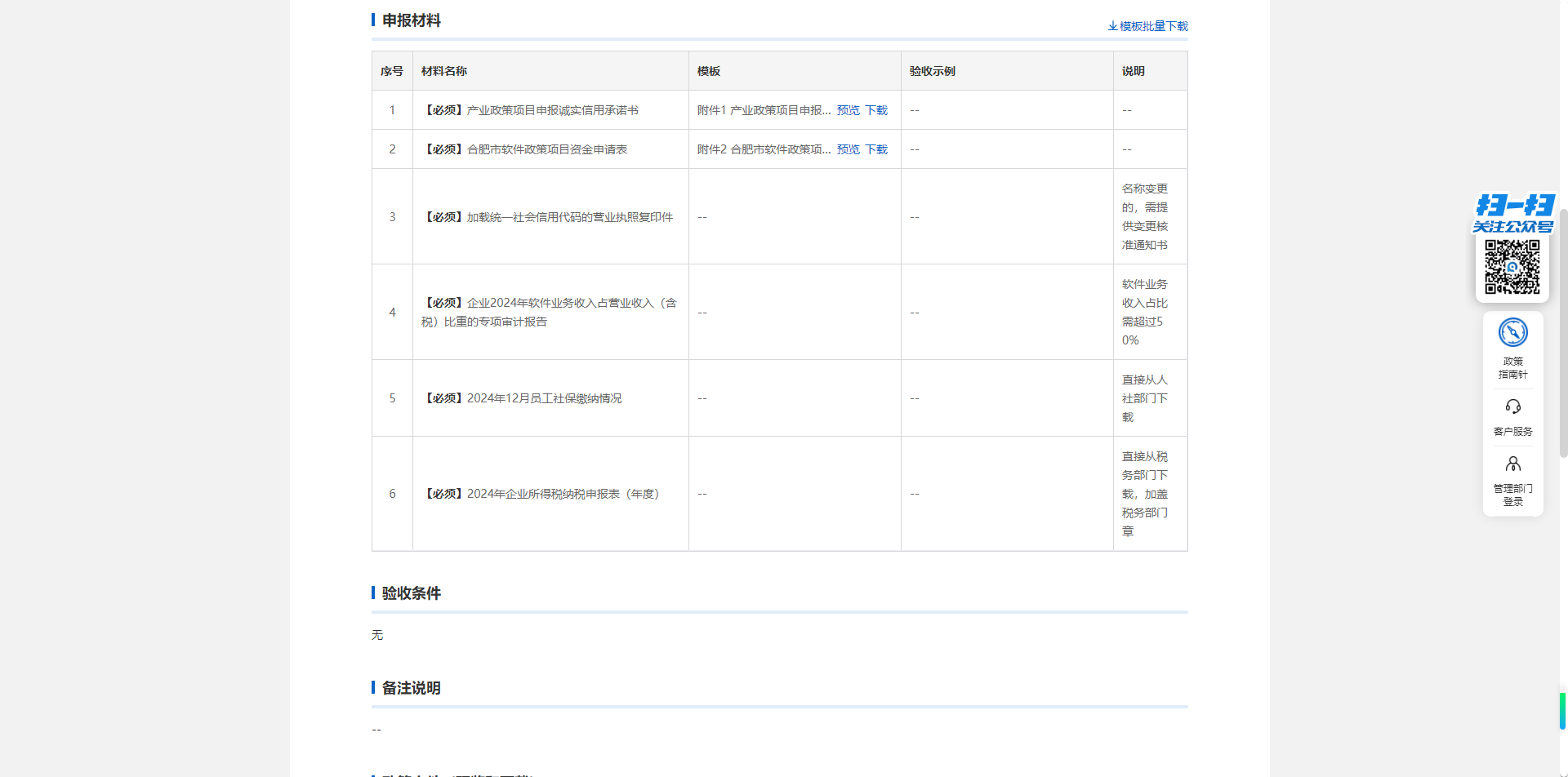The width and height of the screenshot is (1568, 777).
Task: Click the 管理部门登录 person icon
Action: pyautogui.click(x=1512, y=464)
